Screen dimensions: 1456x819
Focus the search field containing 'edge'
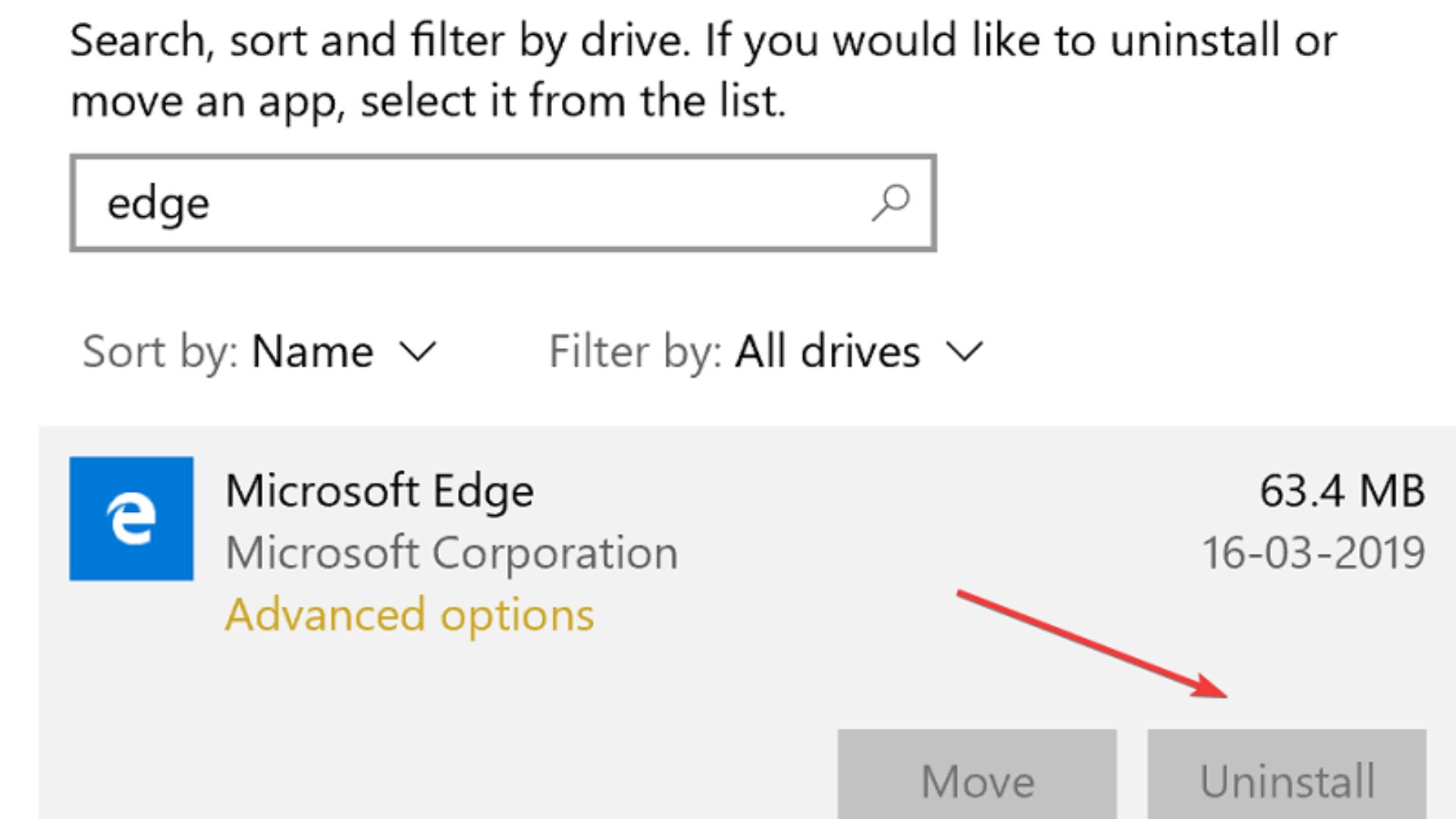485,203
